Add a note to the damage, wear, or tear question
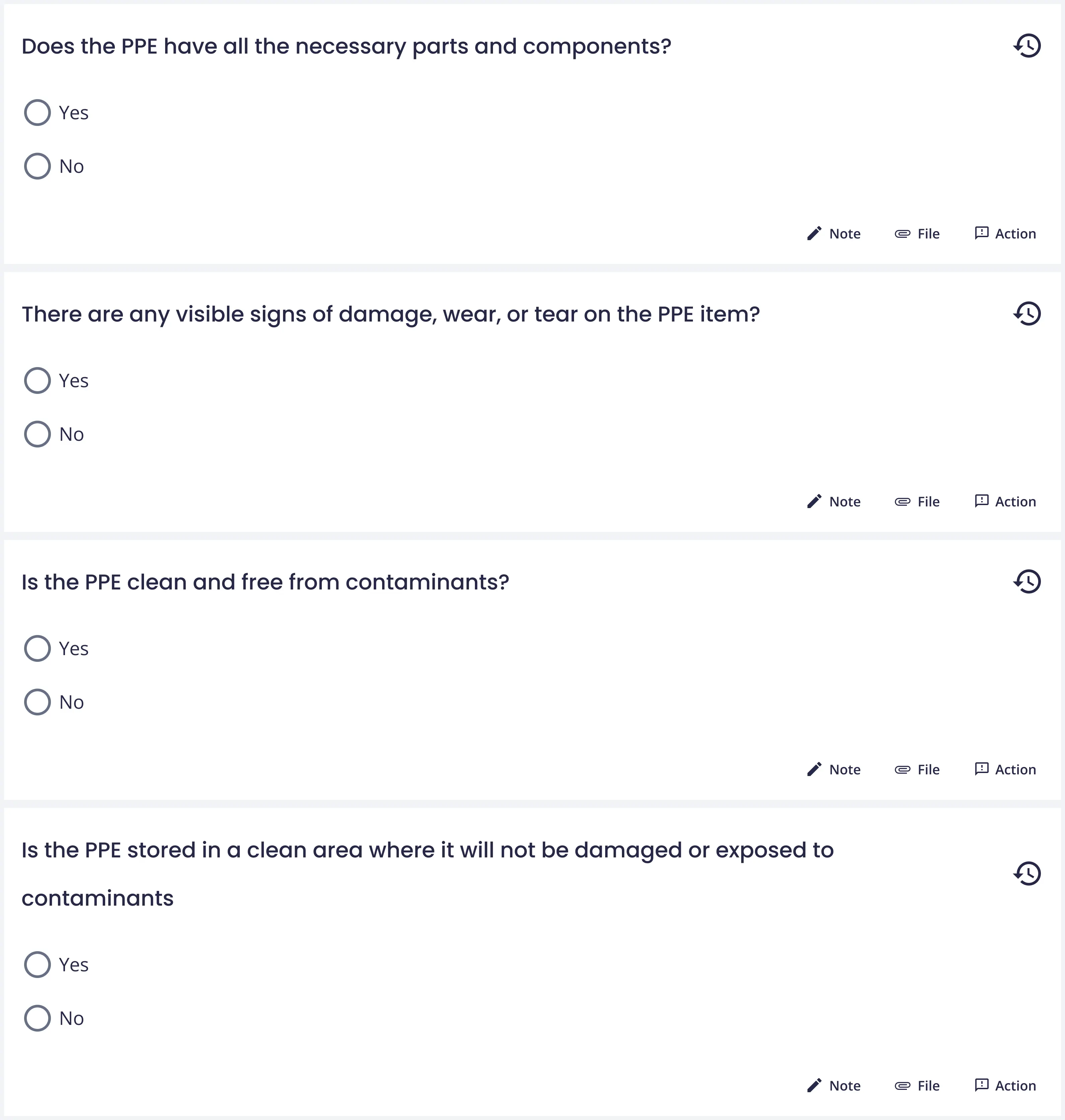This screenshot has width=1065, height=1120. (x=833, y=502)
